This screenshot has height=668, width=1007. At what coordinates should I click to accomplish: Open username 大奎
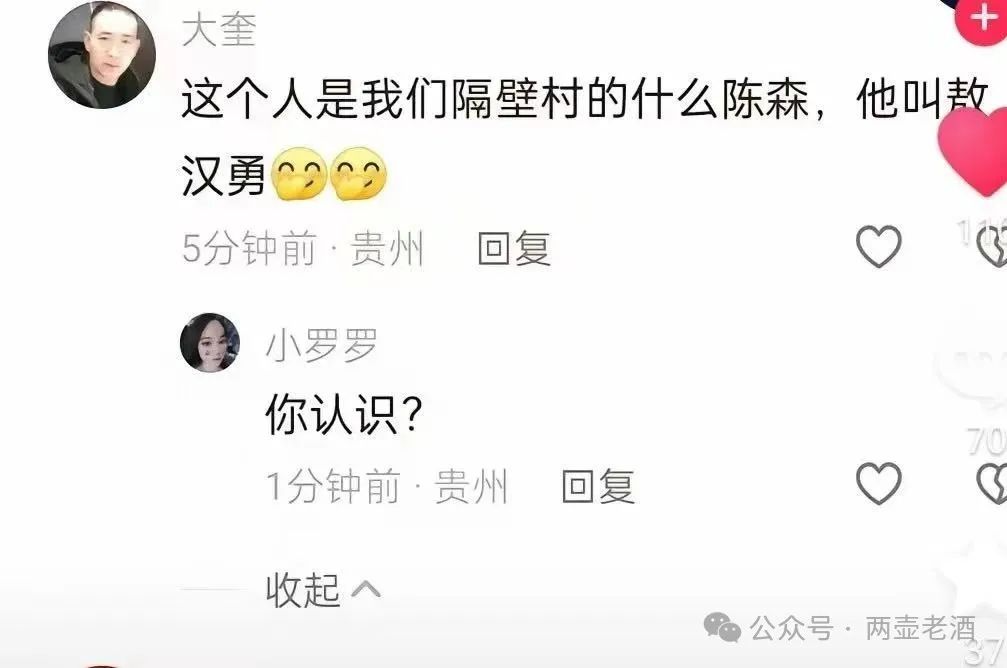click(219, 30)
